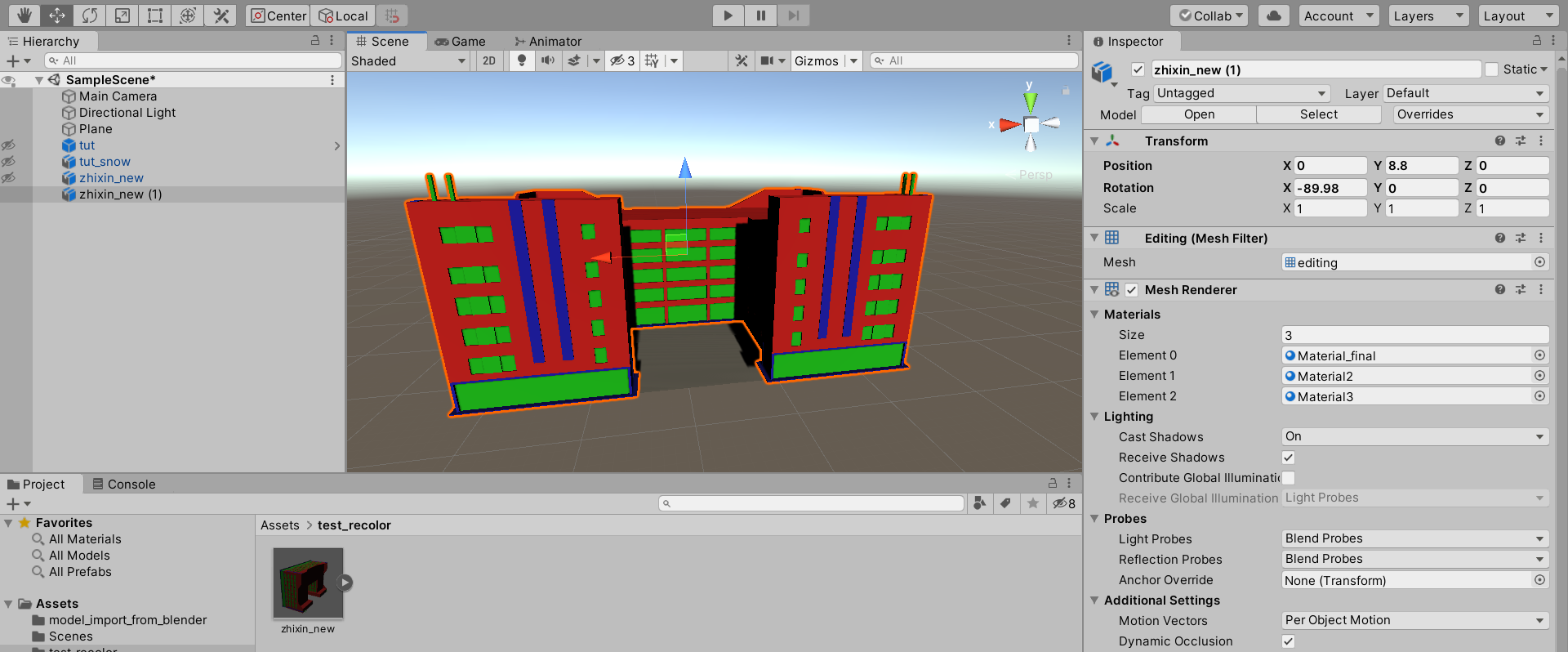Image resolution: width=1568 pixels, height=652 pixels.
Task: Open Transform component help
Action: (1500, 141)
